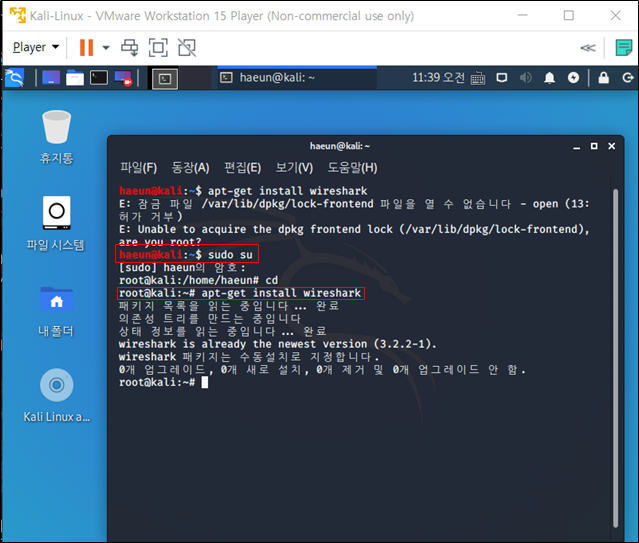Screen dimensions: 639x543
Task: Click the 'Unable to acquire the dpkg' error line
Action: [354, 230]
